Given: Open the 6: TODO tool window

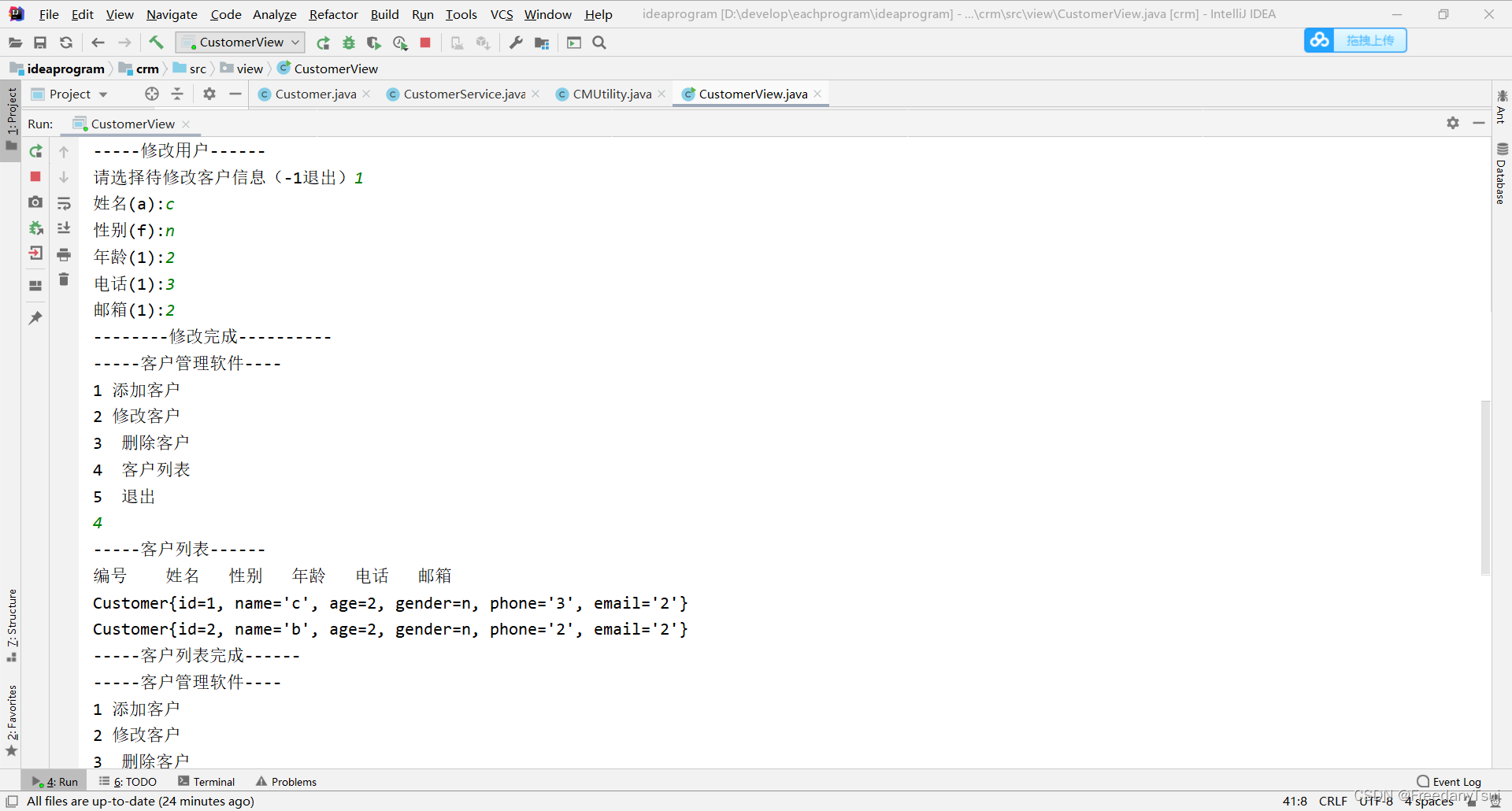Looking at the screenshot, I should [128, 782].
